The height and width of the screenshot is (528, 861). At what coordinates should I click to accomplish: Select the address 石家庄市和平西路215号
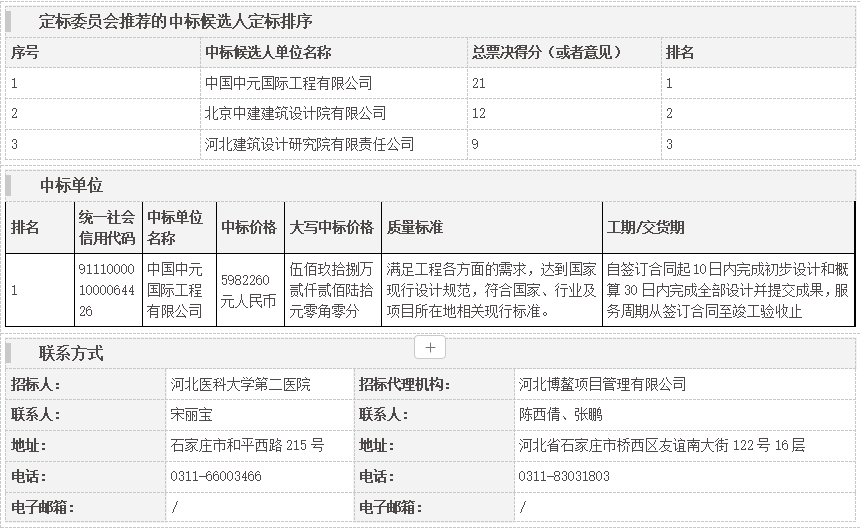247,445
